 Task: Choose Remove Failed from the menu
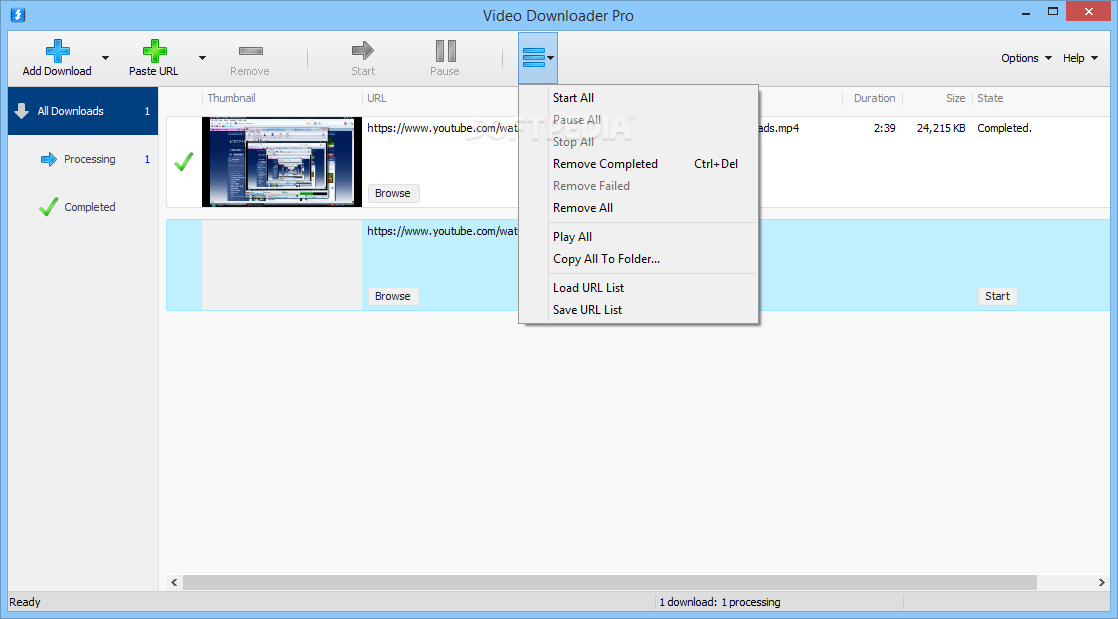639,185
